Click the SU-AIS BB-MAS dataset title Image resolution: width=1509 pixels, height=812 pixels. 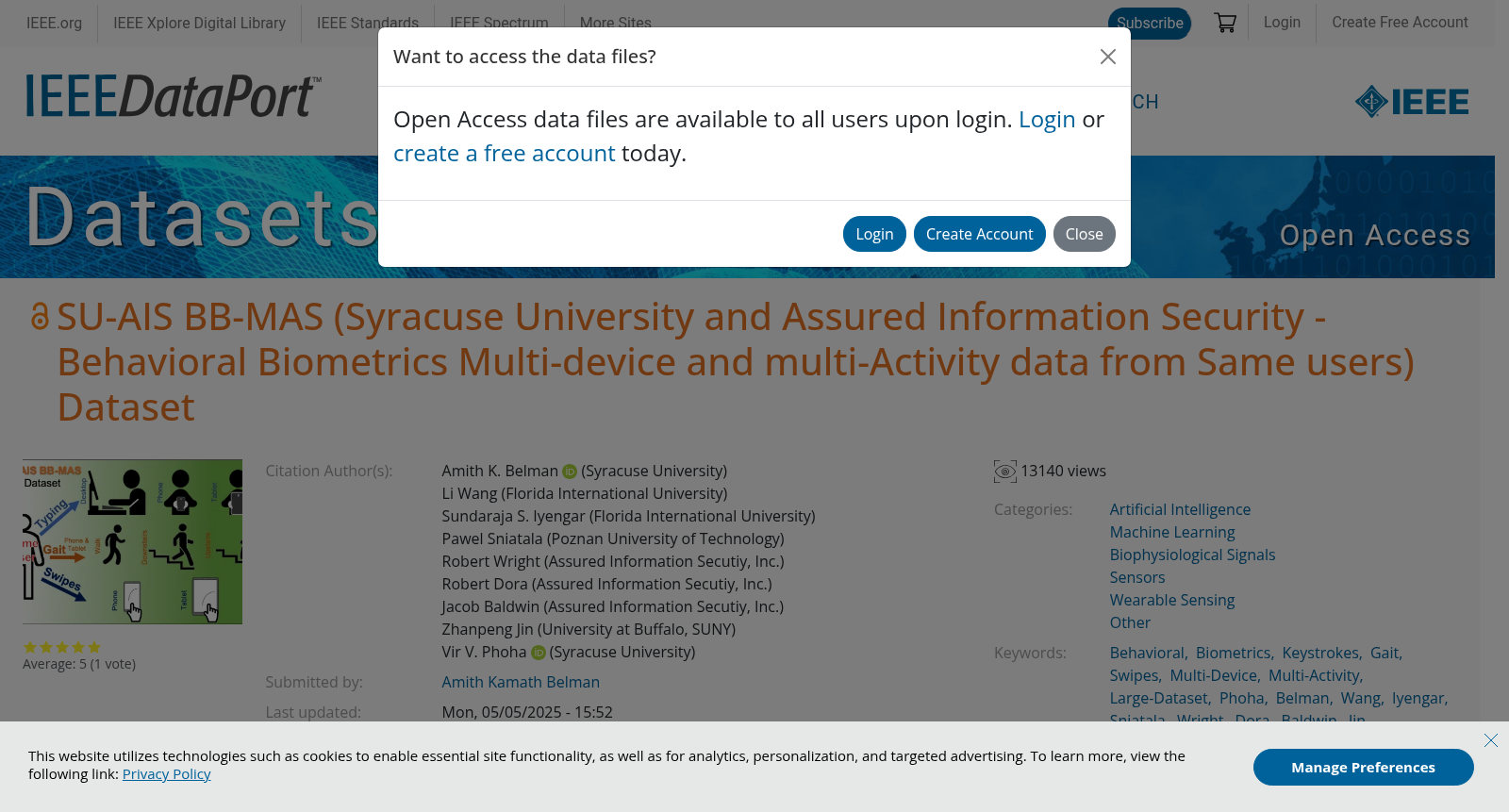[736, 362]
